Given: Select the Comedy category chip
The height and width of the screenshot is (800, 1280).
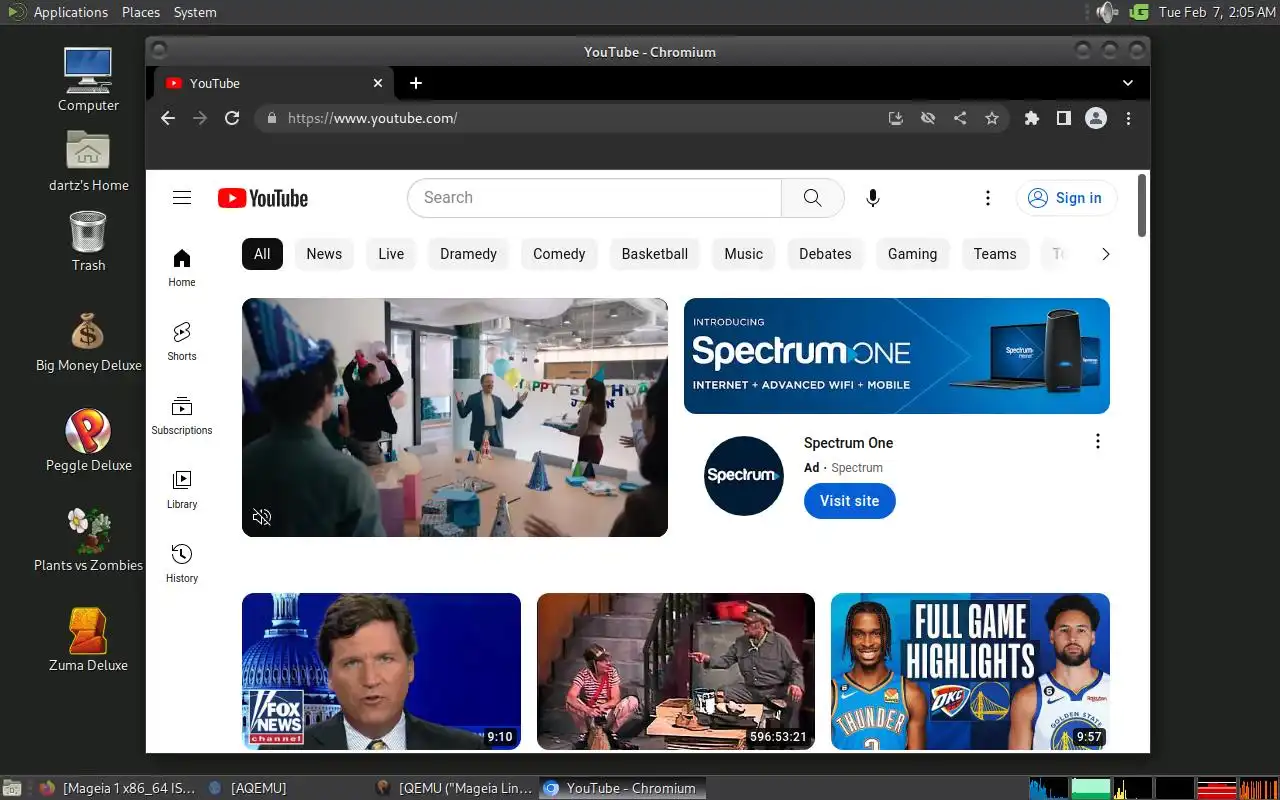Looking at the screenshot, I should pos(559,254).
